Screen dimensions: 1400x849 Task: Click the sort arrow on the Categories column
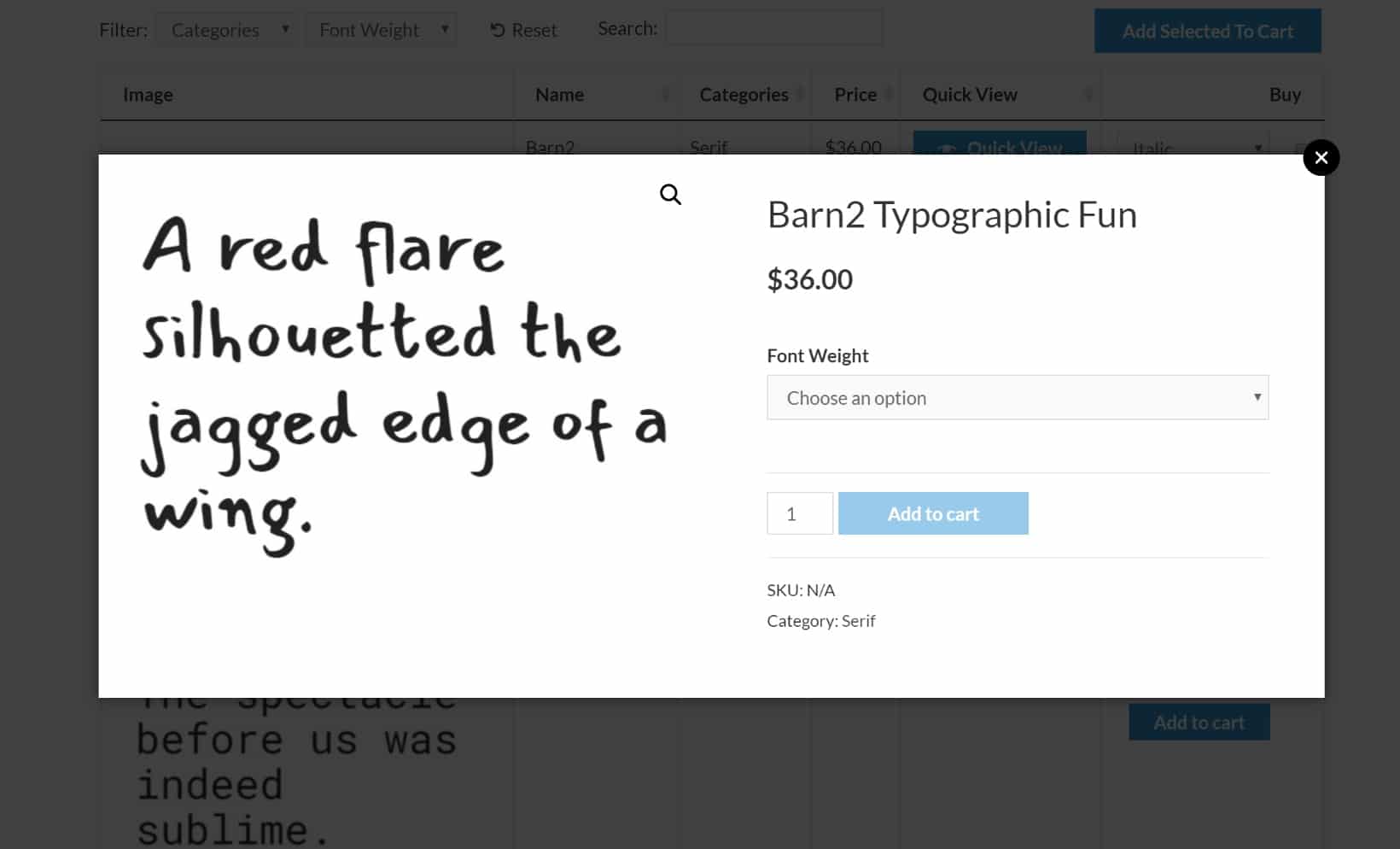coord(801,95)
